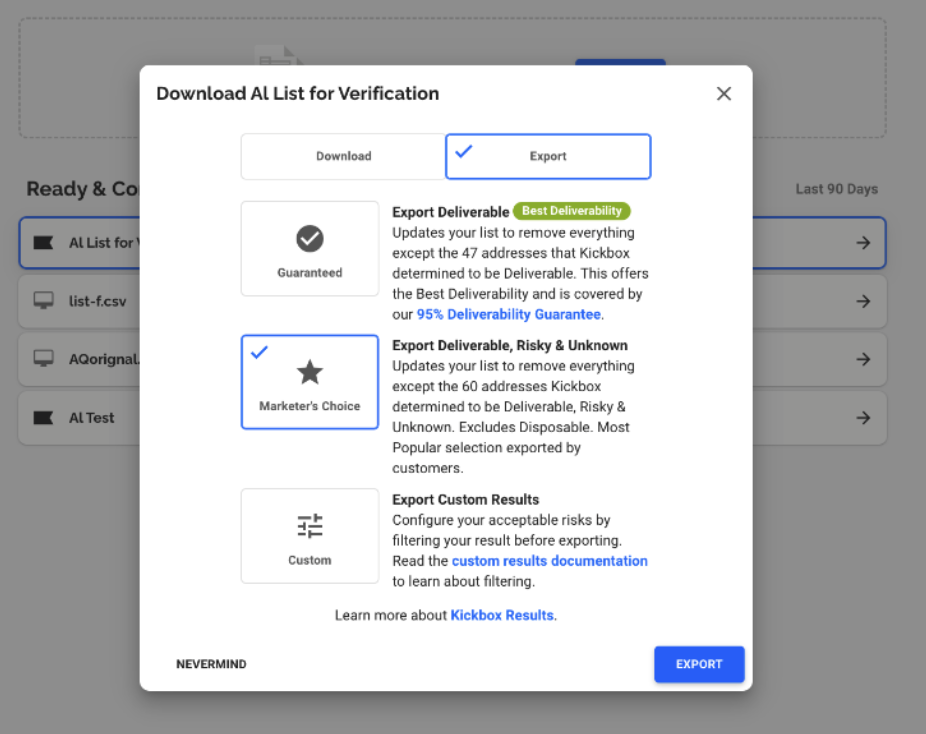Click the Guaranteed checkmark circle icon
Image resolution: width=926 pixels, height=734 pixels.
pyautogui.click(x=309, y=239)
